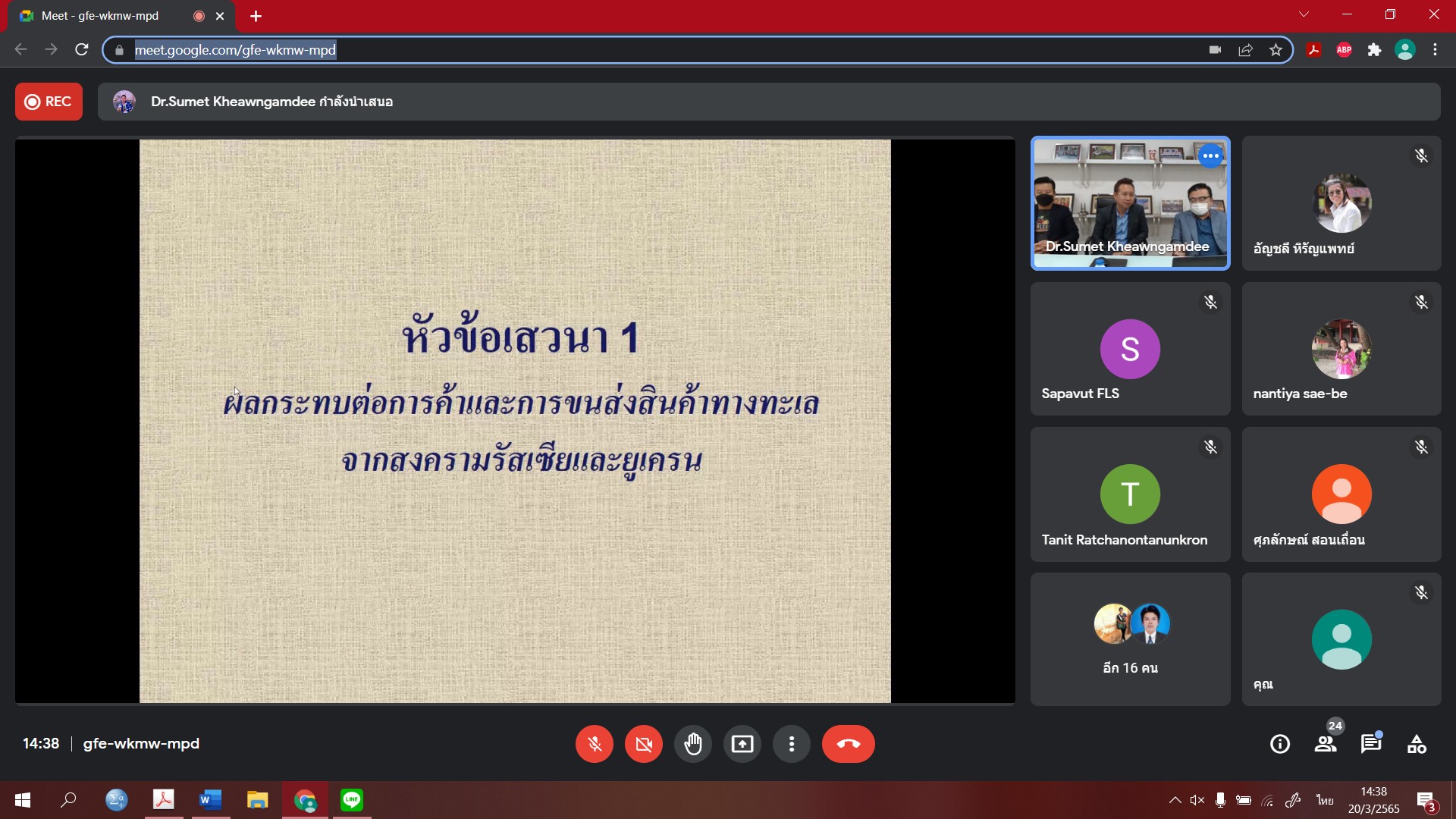Open the Activities shapes icon
Viewport: 1456px width, 819px height.
pos(1417,744)
